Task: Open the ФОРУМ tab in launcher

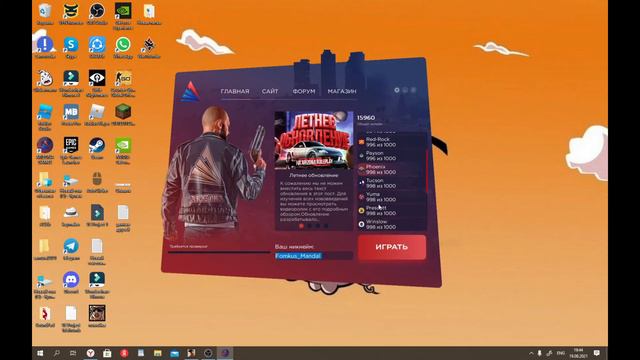Action: (x=304, y=91)
